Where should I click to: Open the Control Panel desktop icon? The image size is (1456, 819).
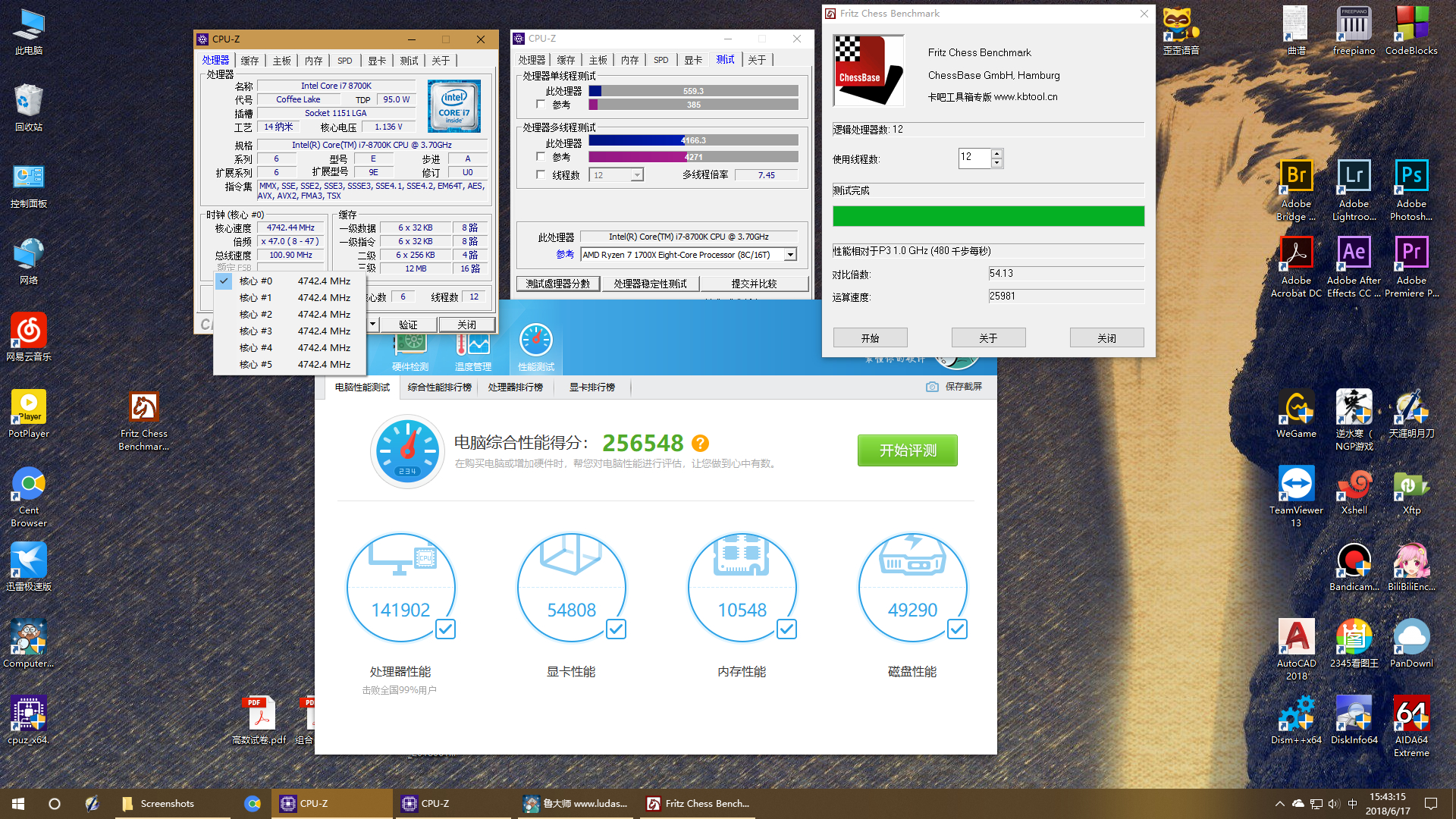point(29,185)
